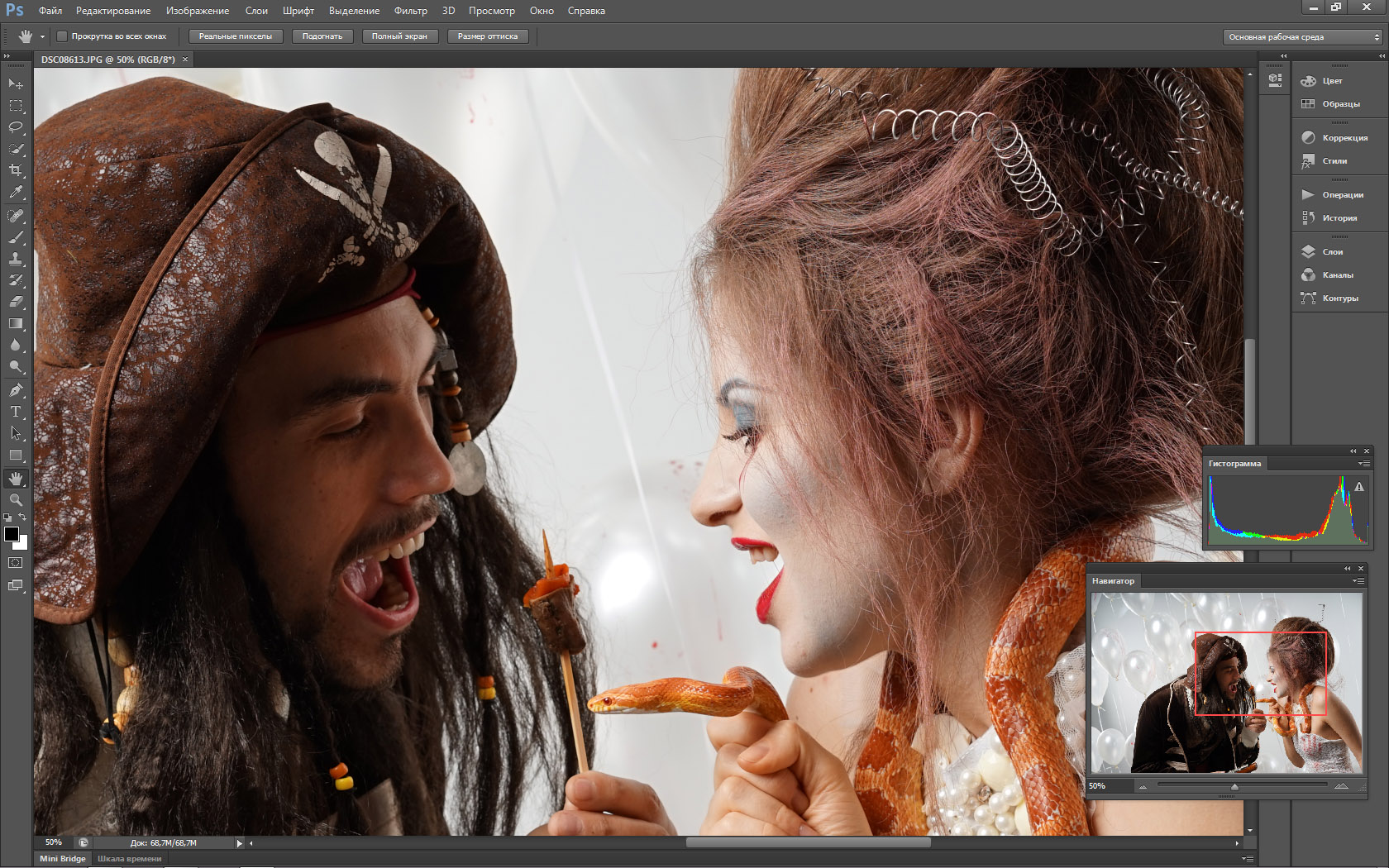
Task: Choose the Horizontal Type tool
Action: pos(16,411)
